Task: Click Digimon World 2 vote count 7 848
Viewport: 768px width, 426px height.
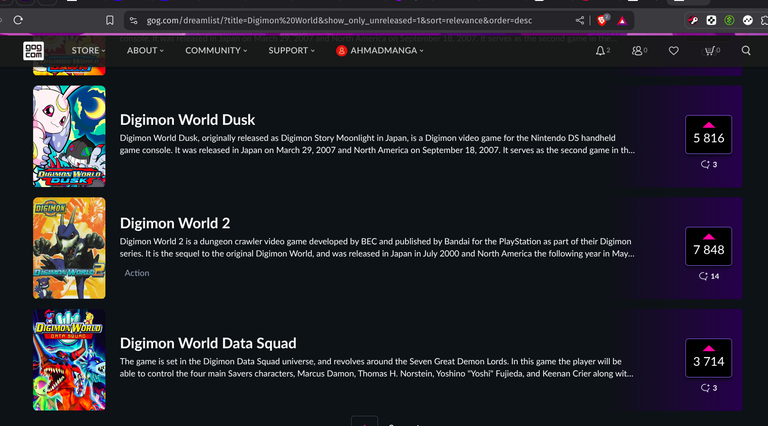Action: tap(709, 250)
